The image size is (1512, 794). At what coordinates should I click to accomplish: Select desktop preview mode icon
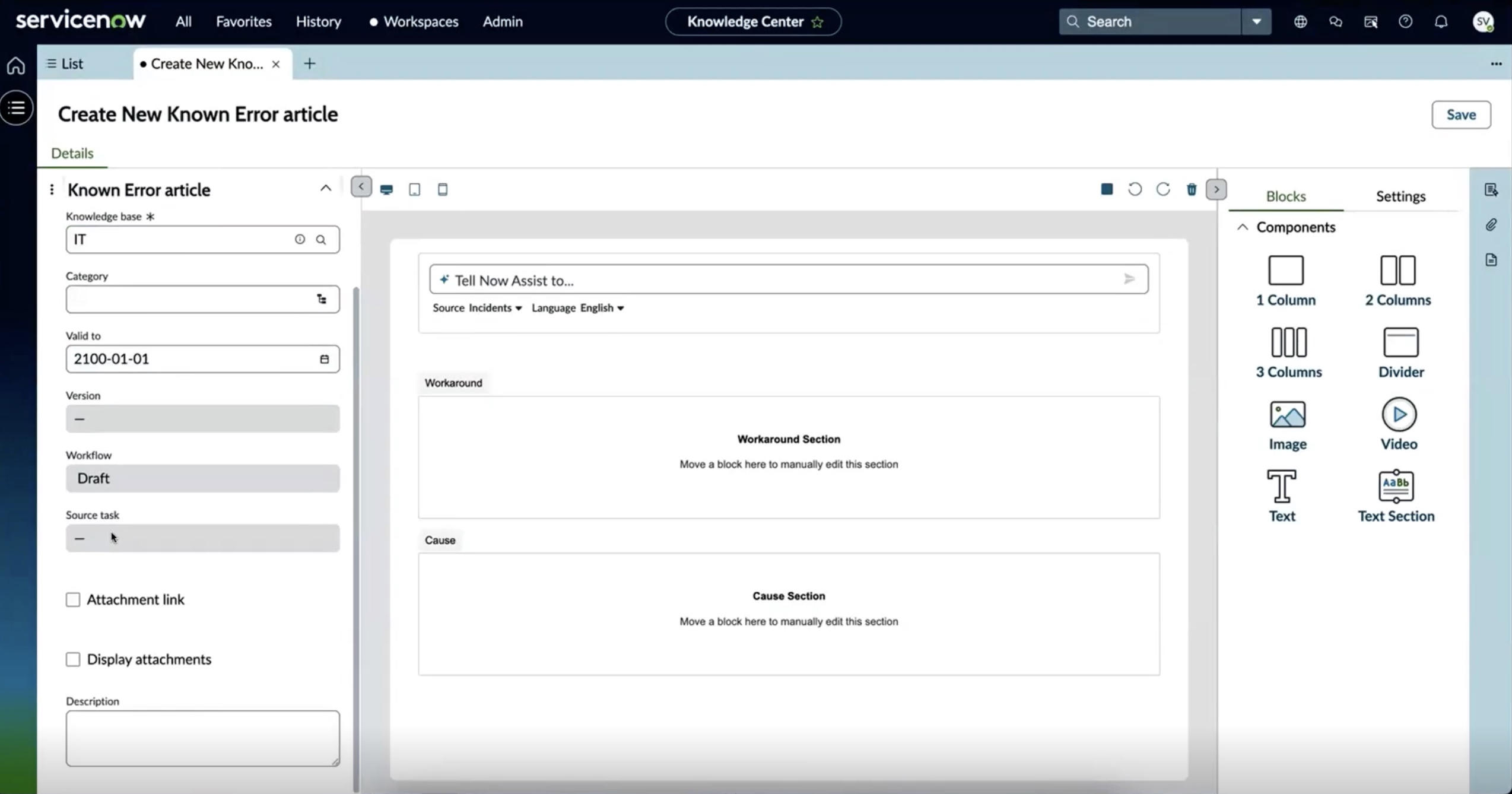[386, 189]
